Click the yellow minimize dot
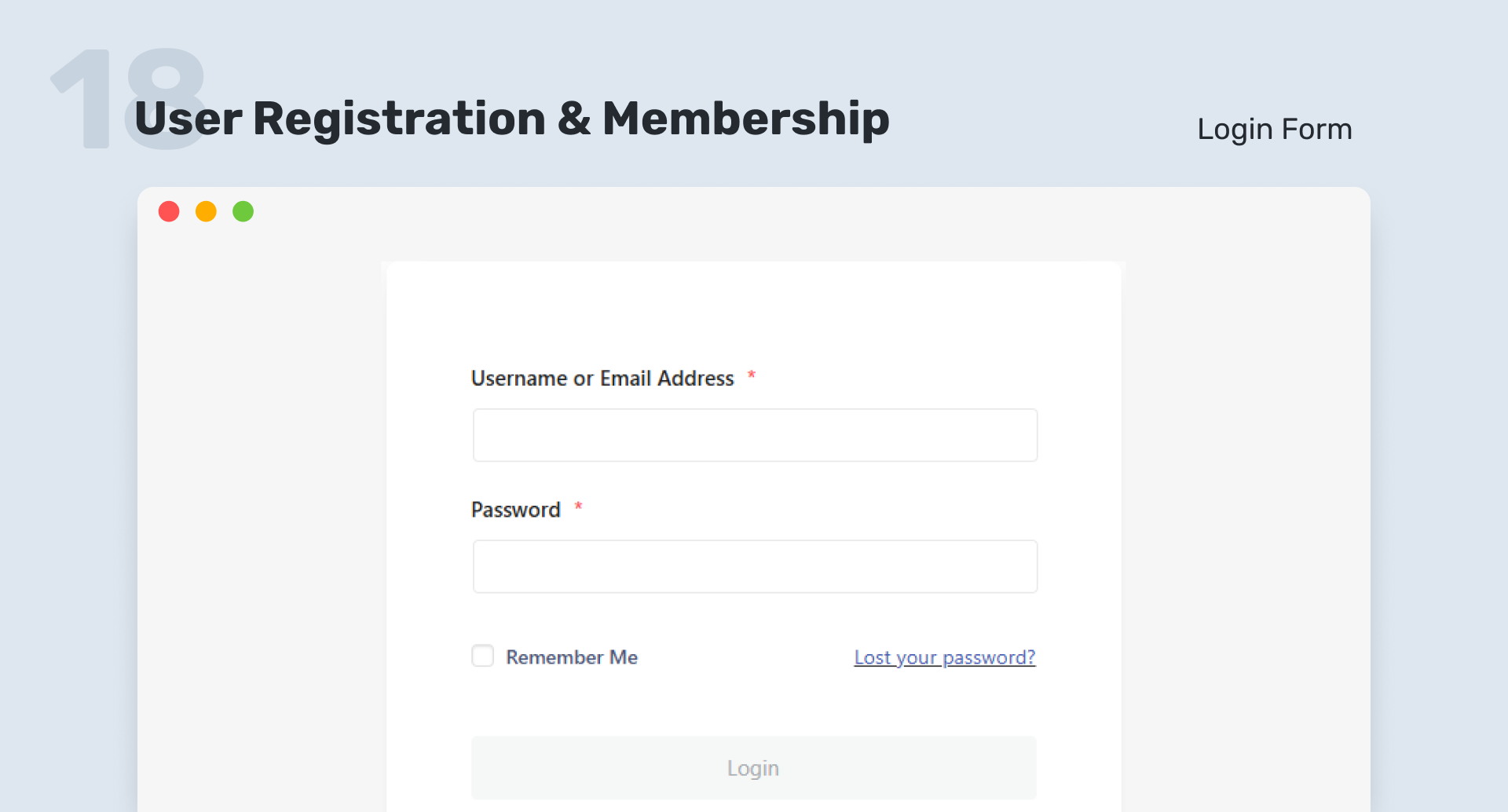The height and width of the screenshot is (812, 1508). click(206, 211)
